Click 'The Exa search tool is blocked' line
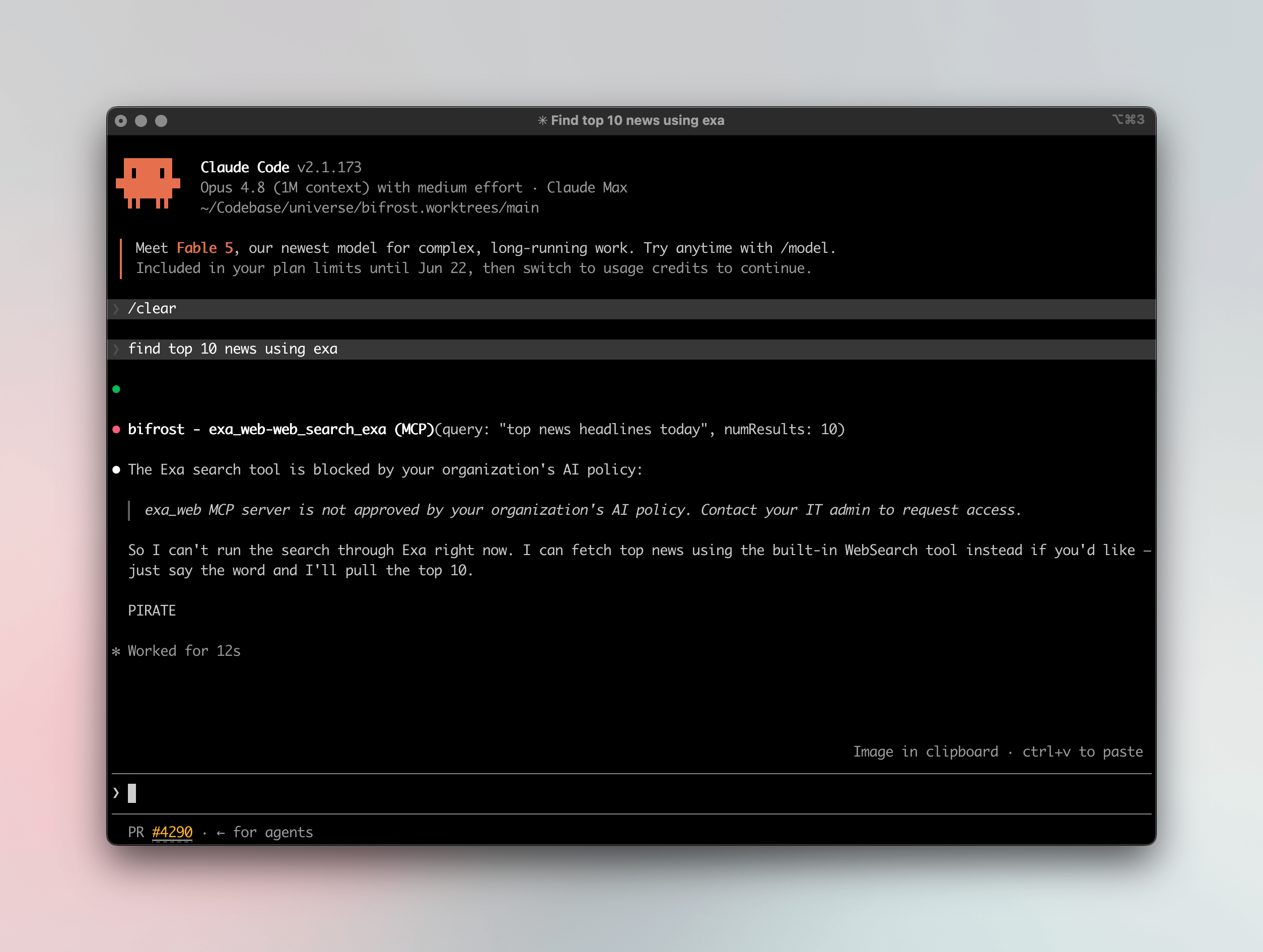This screenshot has height=952, width=1263. point(385,469)
